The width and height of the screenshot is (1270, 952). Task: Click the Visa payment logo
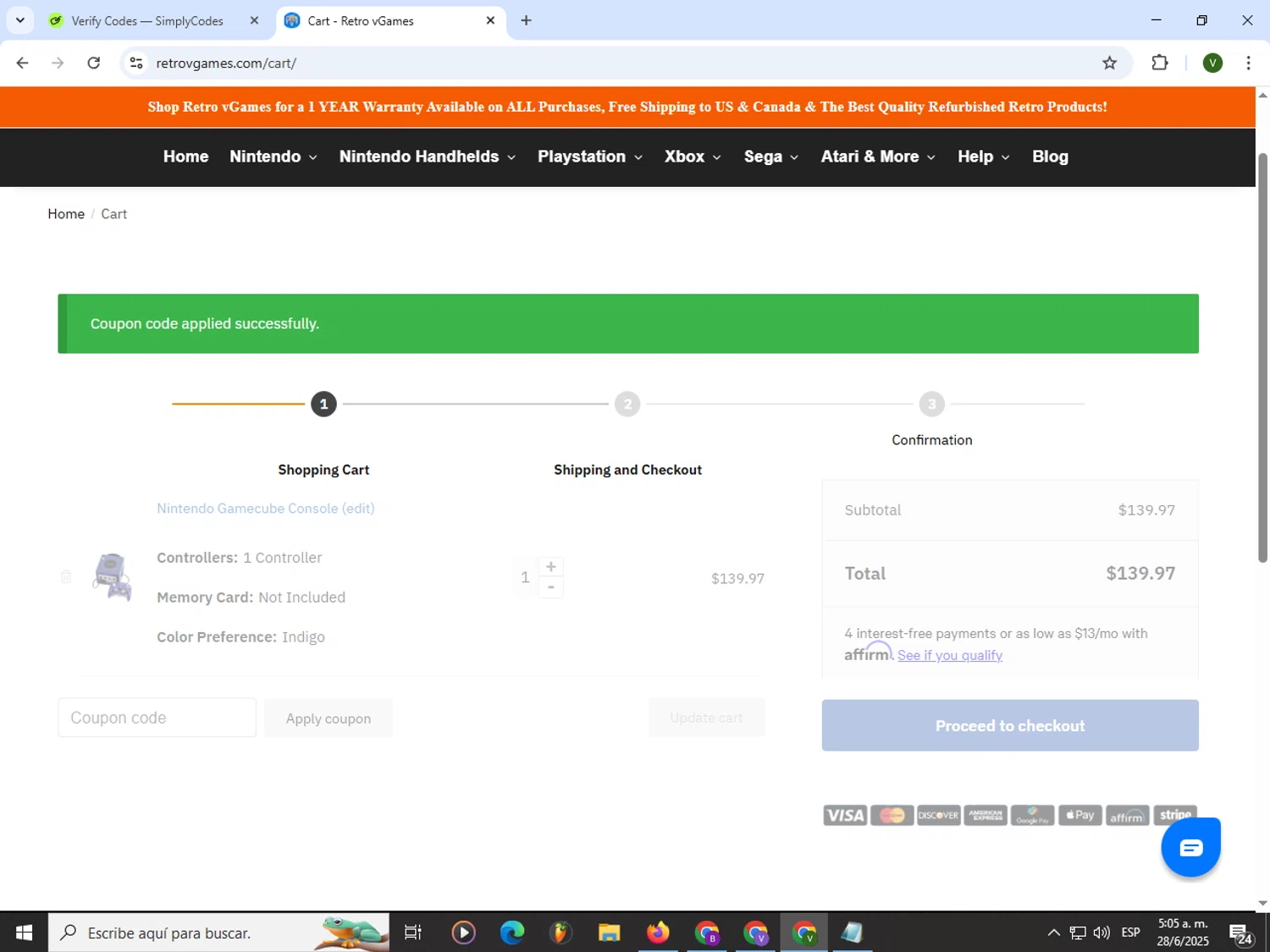845,816
